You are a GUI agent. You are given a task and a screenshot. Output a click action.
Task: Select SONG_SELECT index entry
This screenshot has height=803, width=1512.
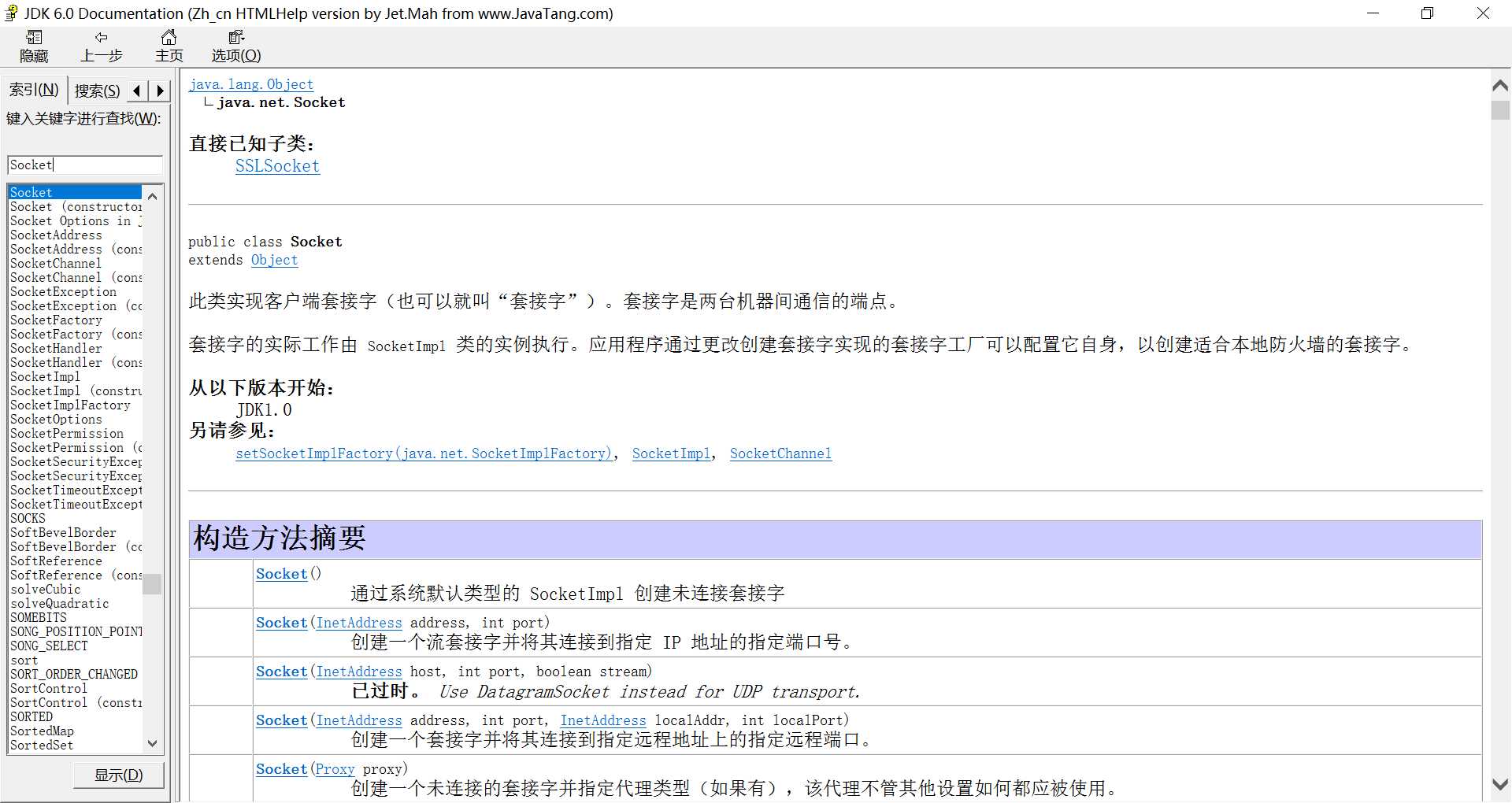click(x=49, y=646)
